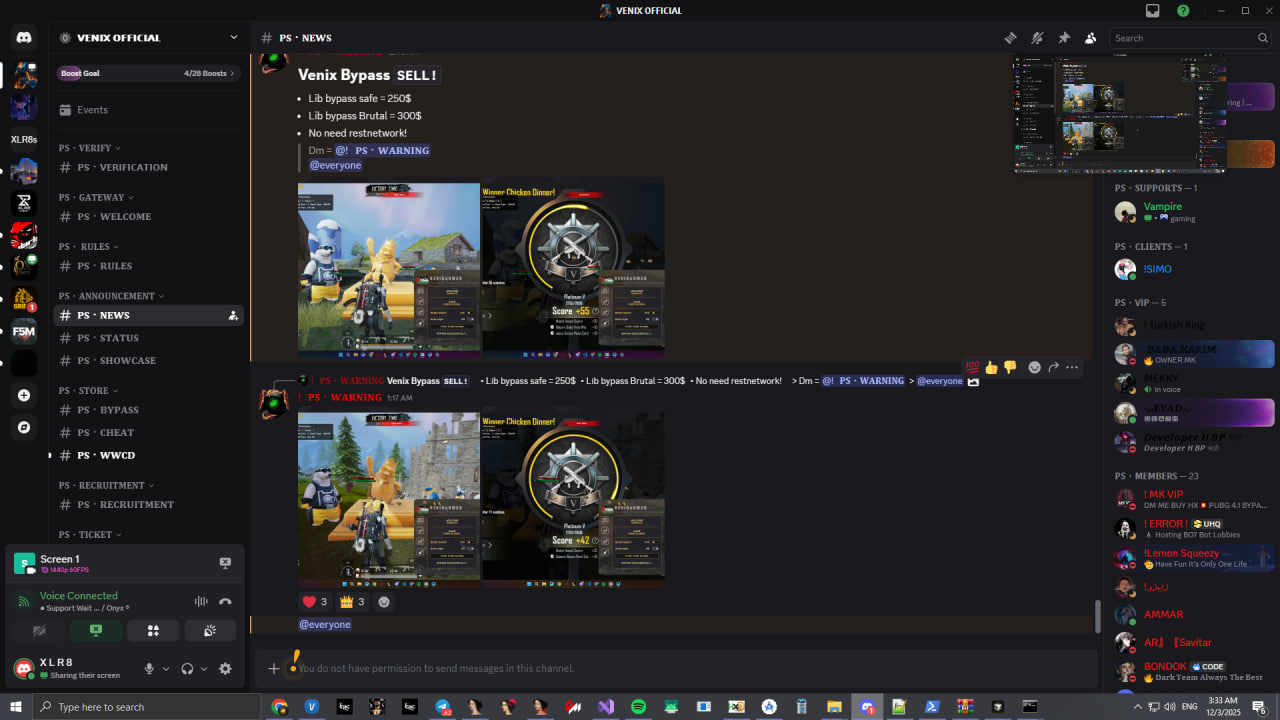Add a reaction beside the crown reaction
The image size is (1280, 720).
[384, 602]
